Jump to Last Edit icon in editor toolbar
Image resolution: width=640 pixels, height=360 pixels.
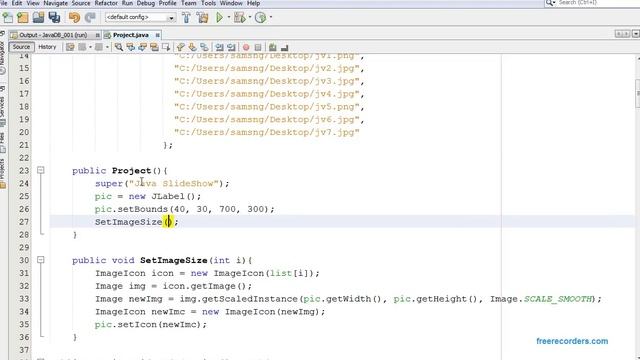(x=70, y=47)
